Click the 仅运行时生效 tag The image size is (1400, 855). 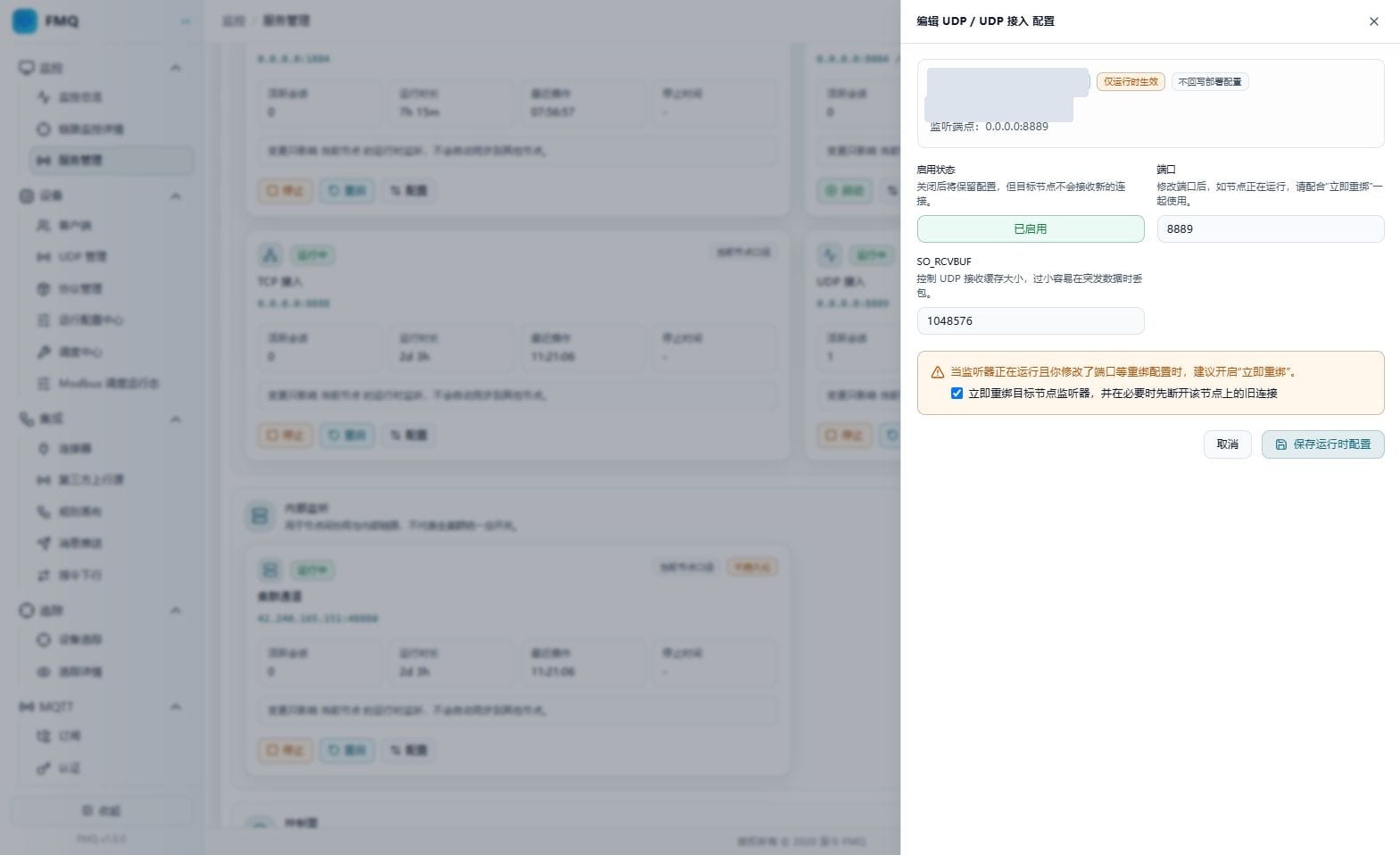1131,81
